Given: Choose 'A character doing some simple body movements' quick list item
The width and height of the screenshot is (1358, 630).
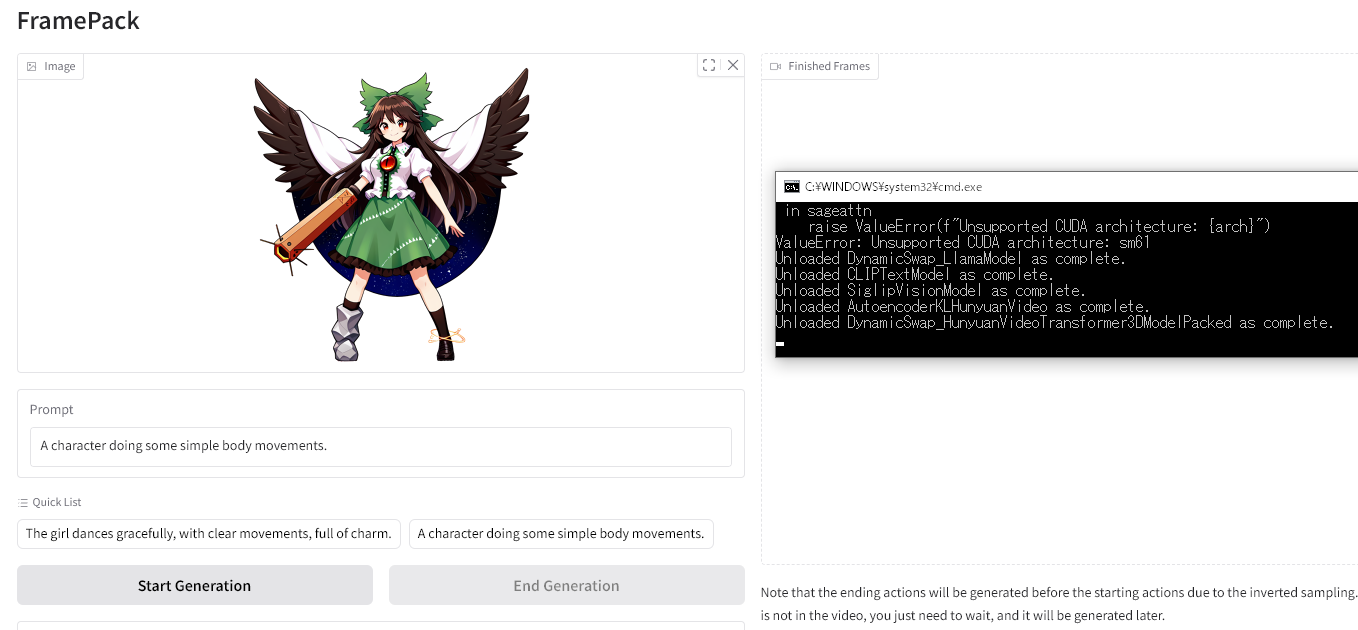Looking at the screenshot, I should 561,533.
